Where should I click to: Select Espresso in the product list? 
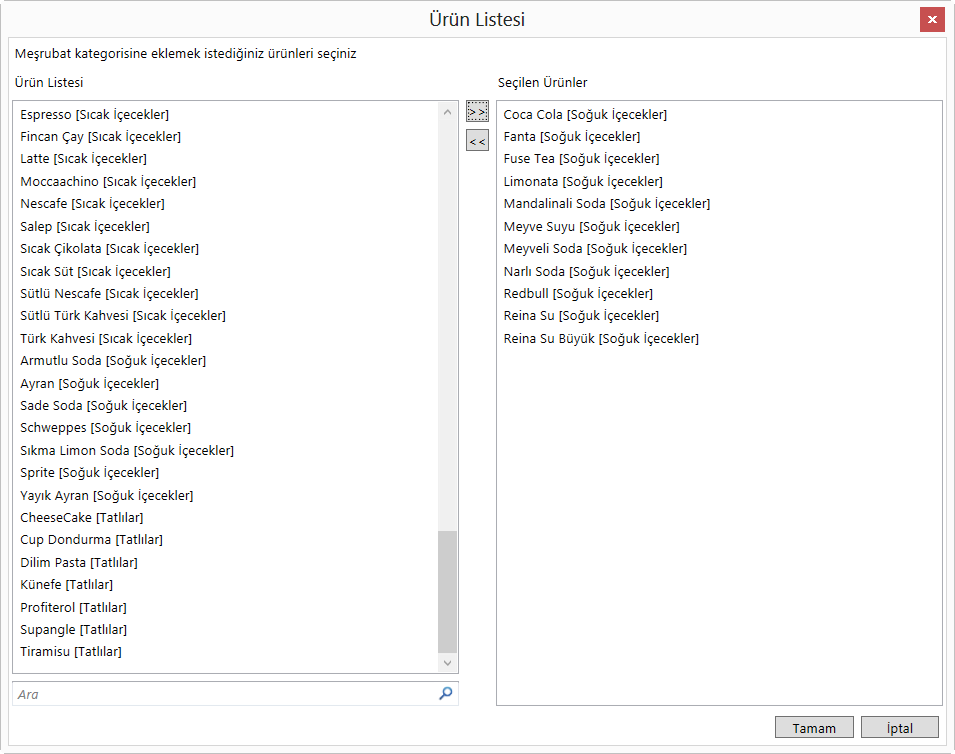[95, 115]
